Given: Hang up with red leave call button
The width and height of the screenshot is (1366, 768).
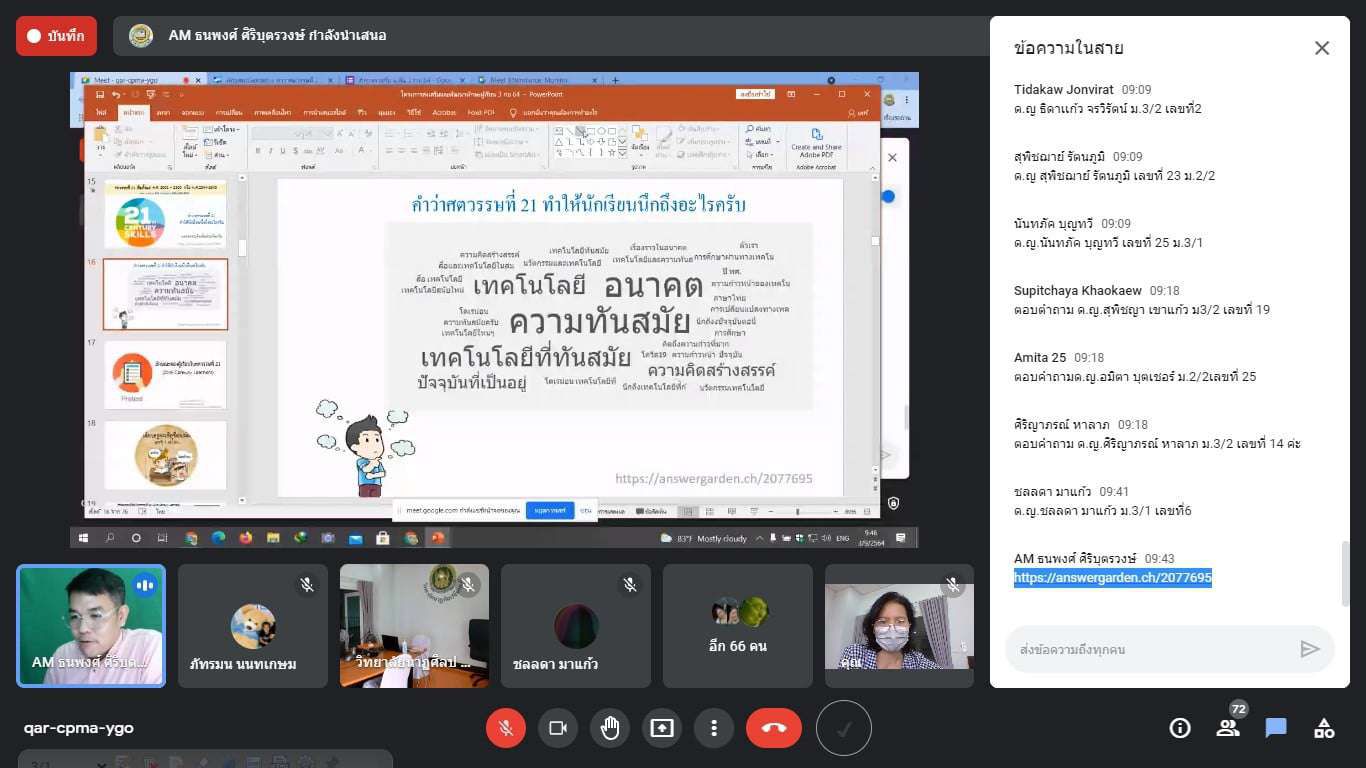Looking at the screenshot, I should click(774, 728).
